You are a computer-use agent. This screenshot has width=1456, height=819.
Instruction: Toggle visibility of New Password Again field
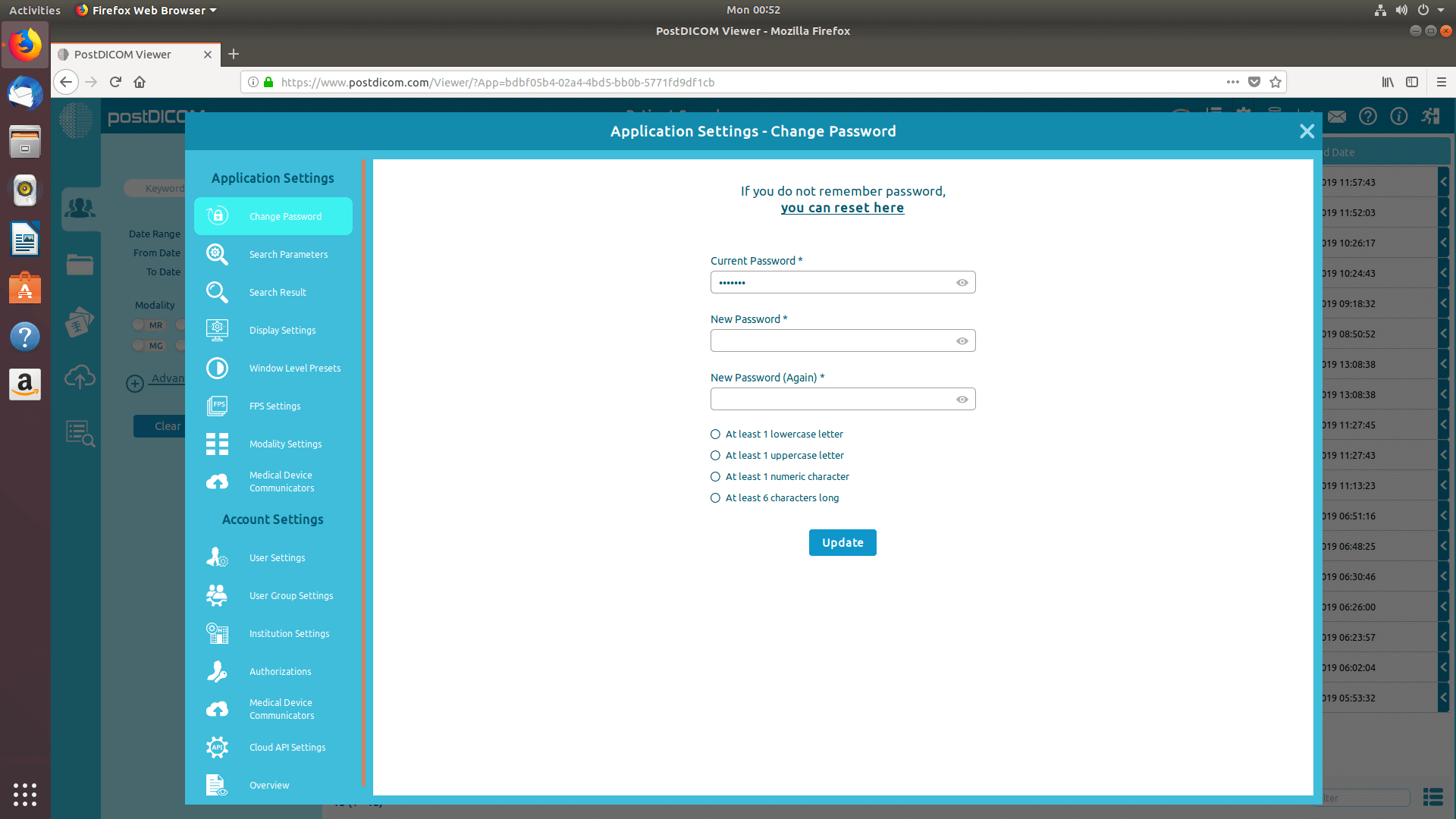961,399
